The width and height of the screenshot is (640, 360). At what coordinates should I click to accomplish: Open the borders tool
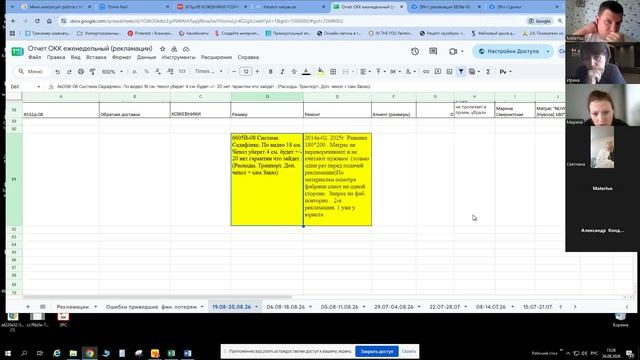click(x=333, y=71)
